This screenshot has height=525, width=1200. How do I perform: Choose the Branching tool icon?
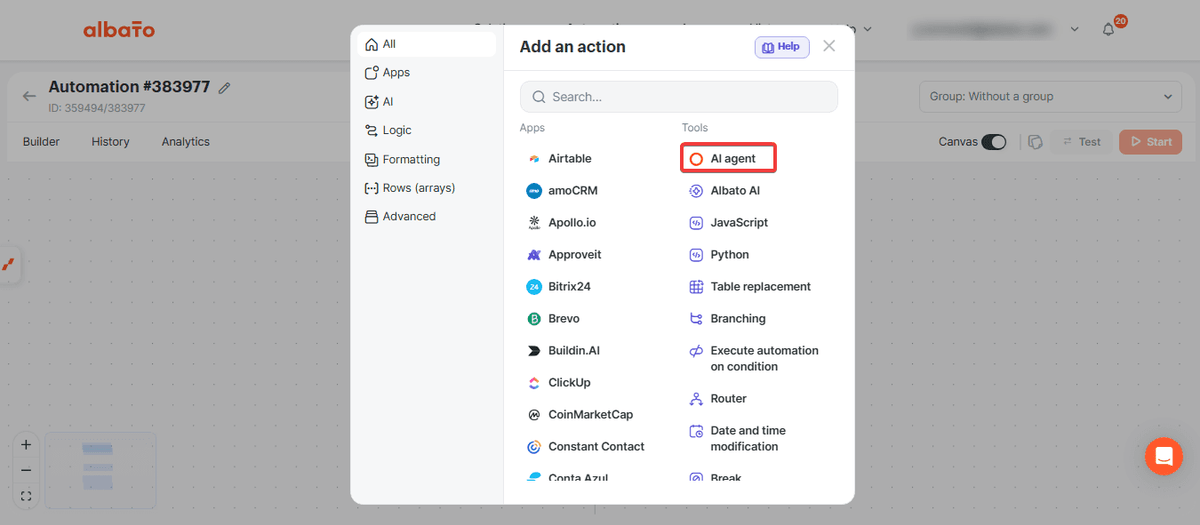(x=696, y=319)
